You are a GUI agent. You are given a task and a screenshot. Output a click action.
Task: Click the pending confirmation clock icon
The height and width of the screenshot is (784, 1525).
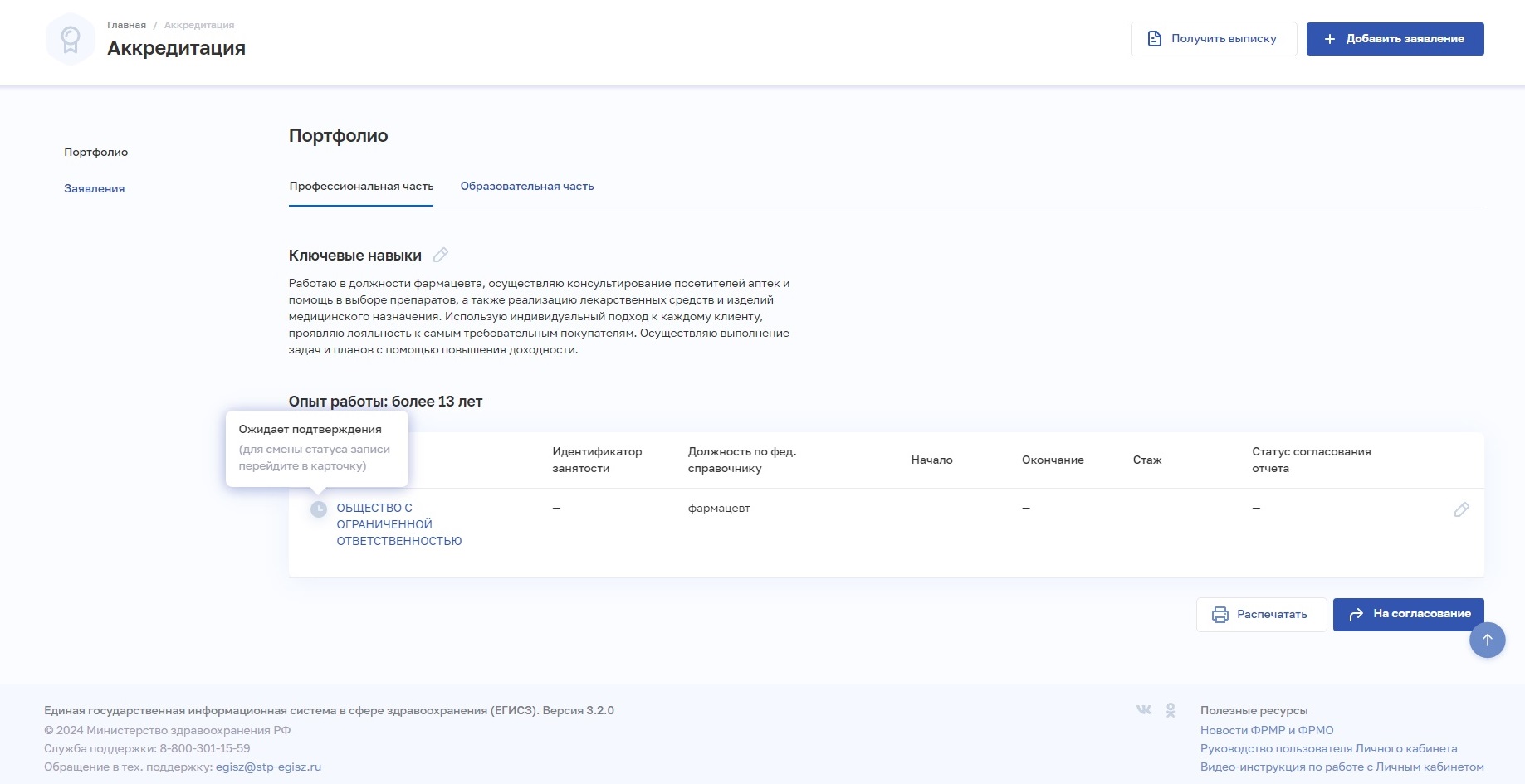319,509
